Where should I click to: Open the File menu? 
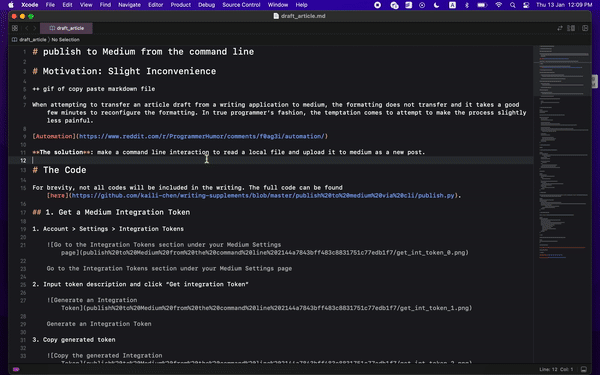point(50,5)
